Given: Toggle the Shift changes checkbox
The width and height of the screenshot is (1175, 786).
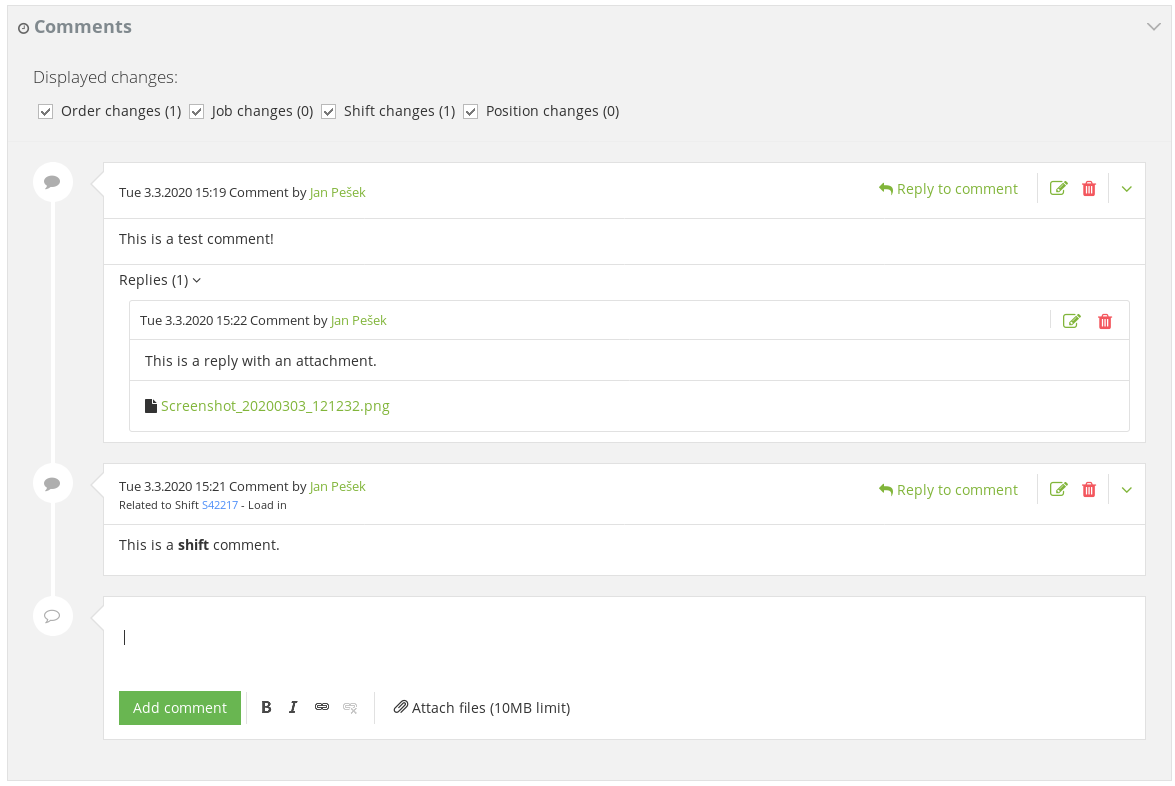Looking at the screenshot, I should (329, 111).
